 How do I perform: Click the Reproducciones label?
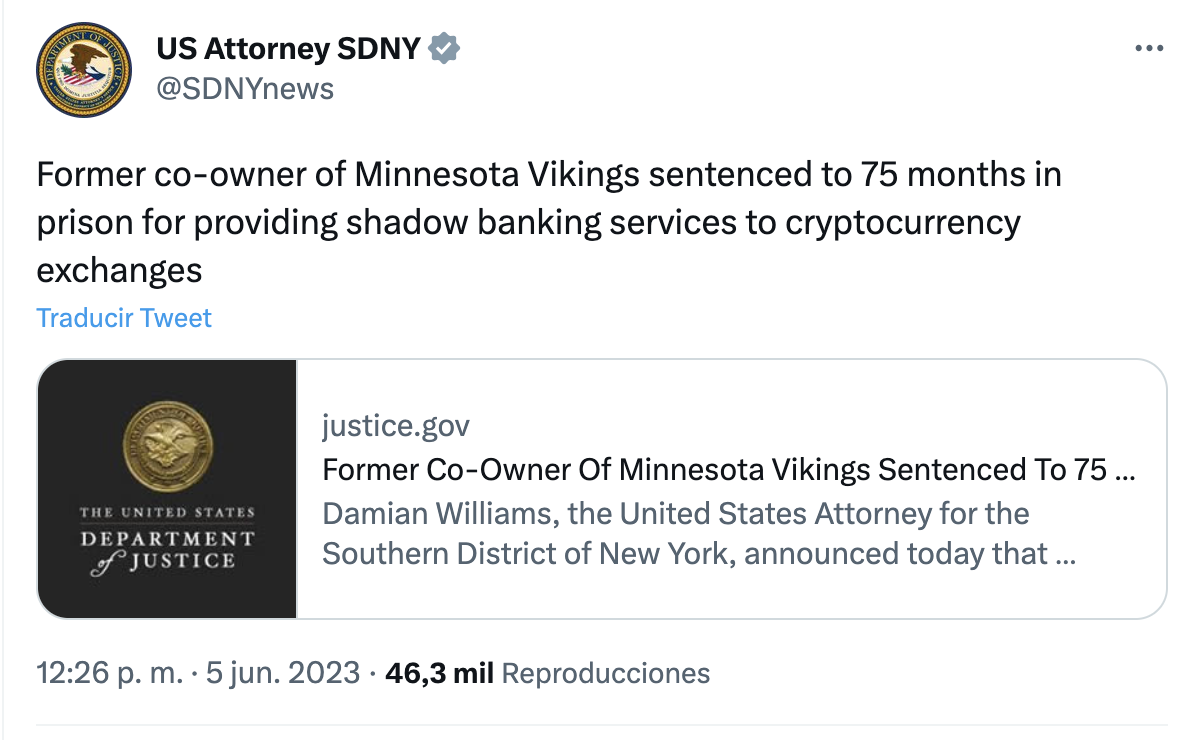605,673
